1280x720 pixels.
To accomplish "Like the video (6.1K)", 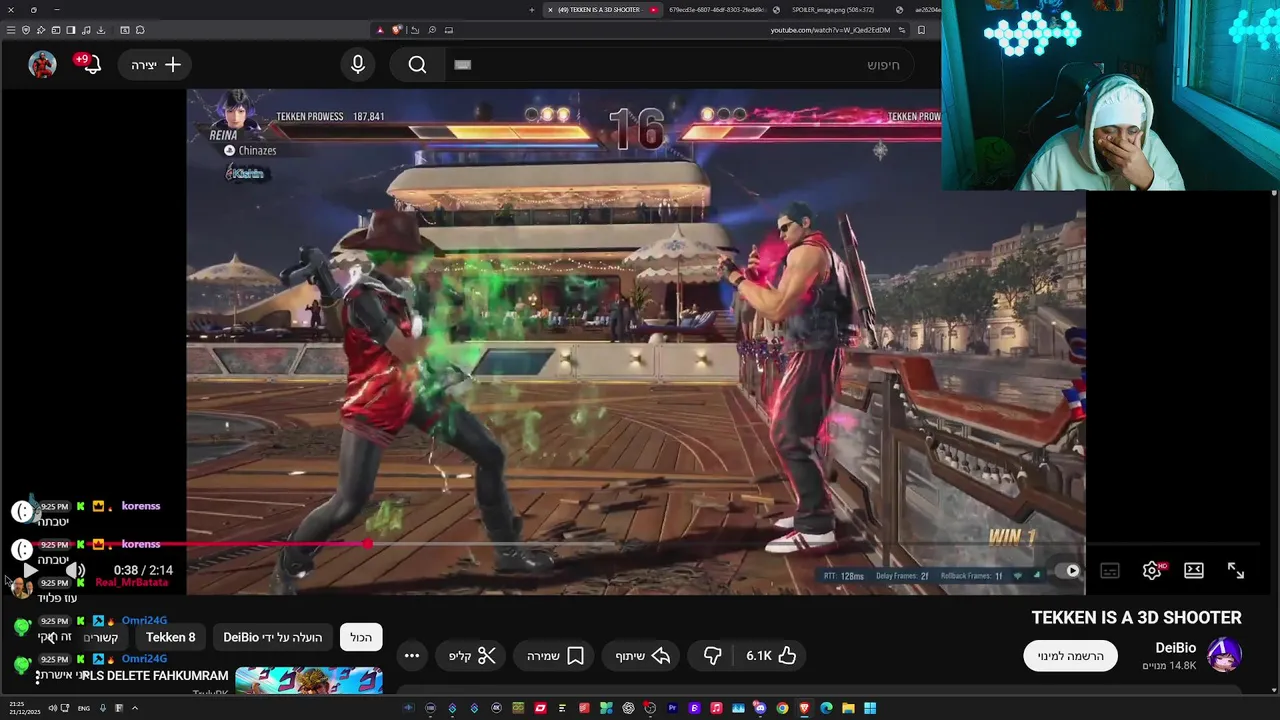I will pos(771,656).
